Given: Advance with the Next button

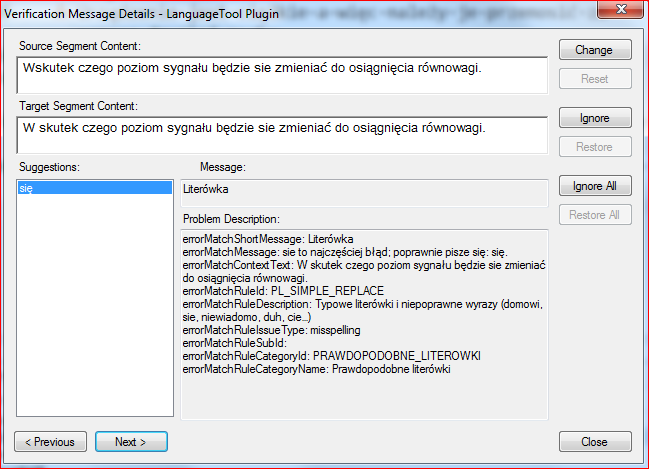Looking at the screenshot, I should tap(131, 441).
